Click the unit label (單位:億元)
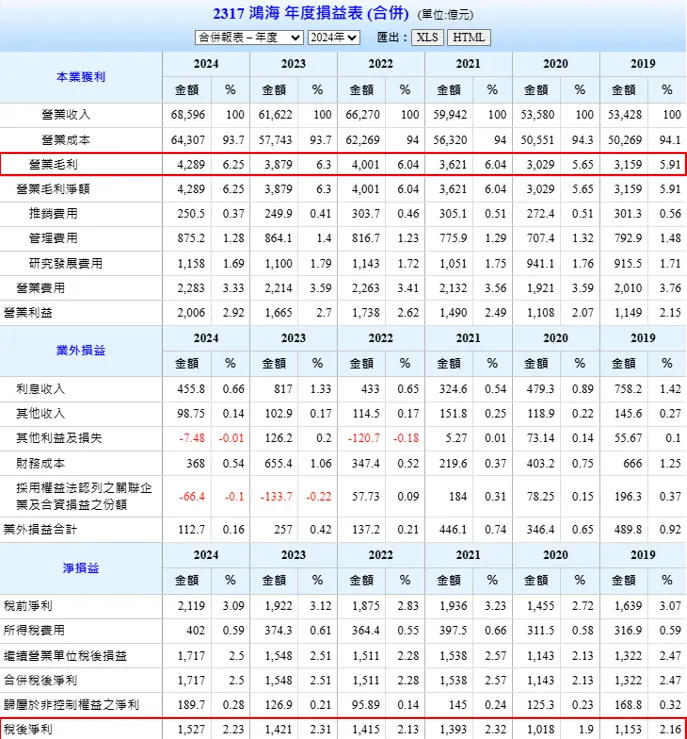Viewport: 687px width, 739px height. [445, 15]
